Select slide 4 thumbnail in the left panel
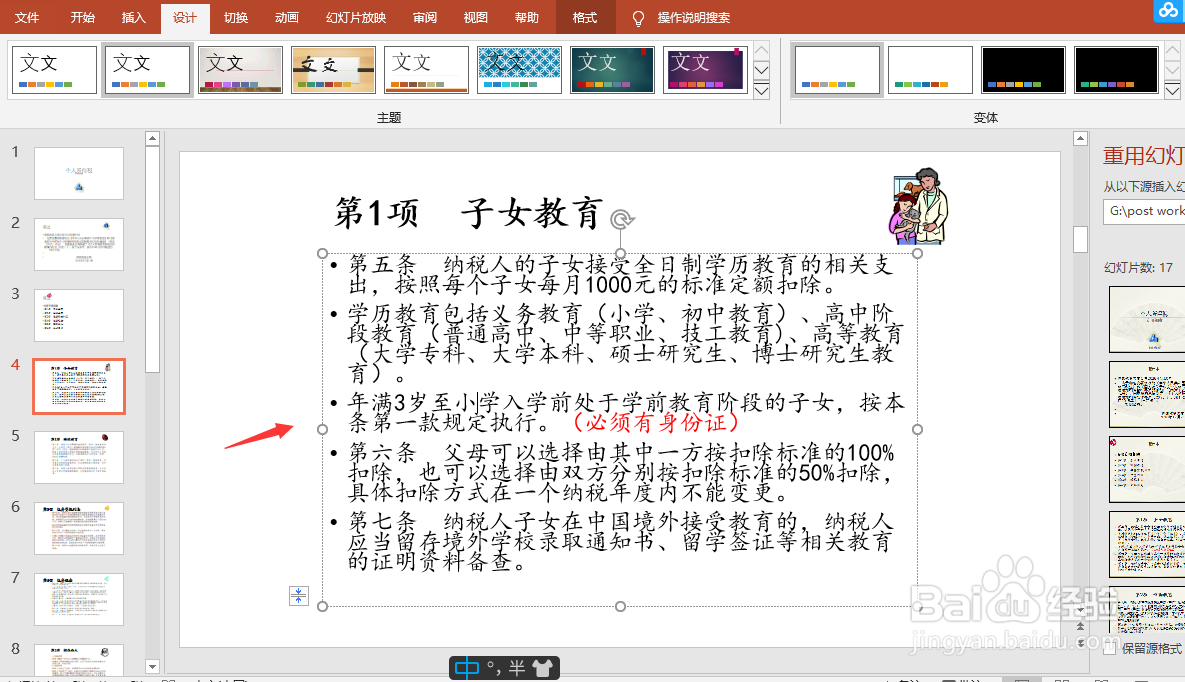This screenshot has width=1185, height=682. (79, 385)
